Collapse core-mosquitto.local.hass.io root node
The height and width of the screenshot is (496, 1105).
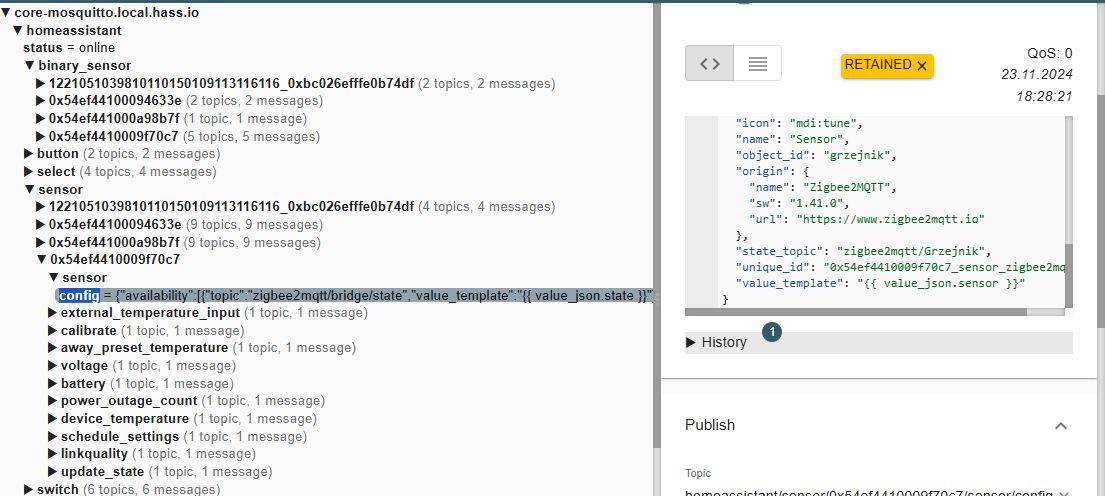pos(7,13)
